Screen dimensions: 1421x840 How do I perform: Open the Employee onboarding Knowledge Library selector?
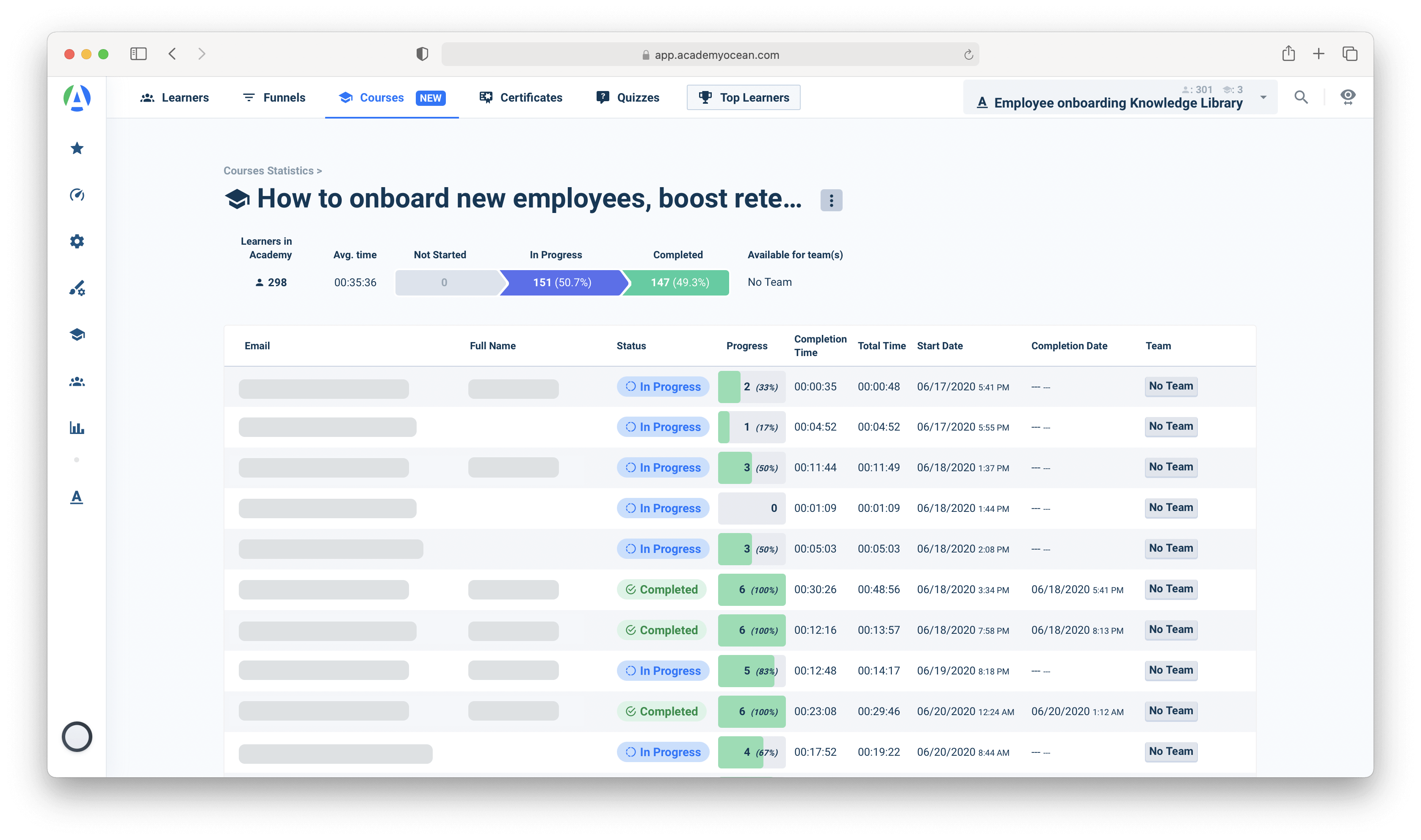(x=1120, y=97)
